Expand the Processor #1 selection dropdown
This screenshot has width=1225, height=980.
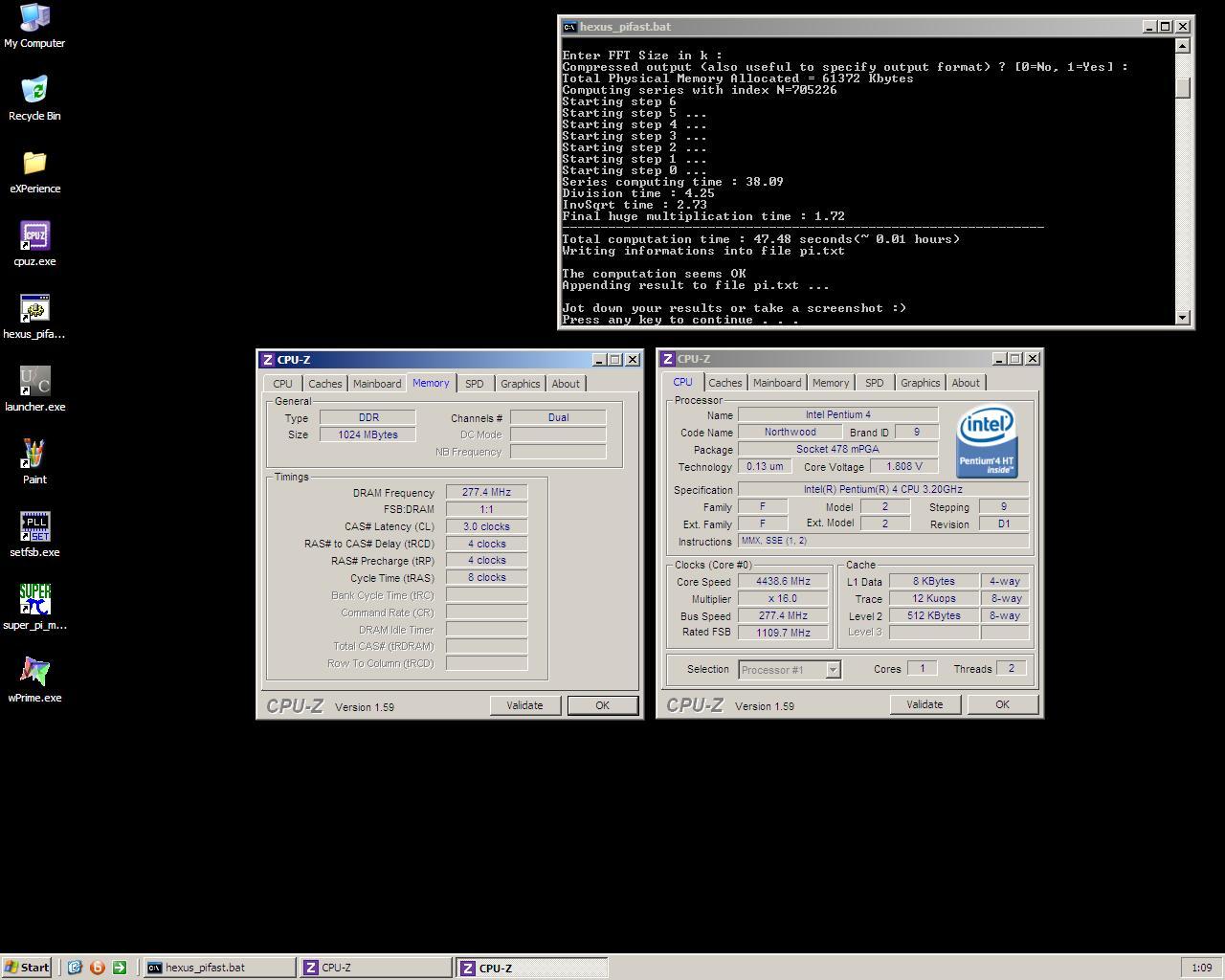pos(833,670)
